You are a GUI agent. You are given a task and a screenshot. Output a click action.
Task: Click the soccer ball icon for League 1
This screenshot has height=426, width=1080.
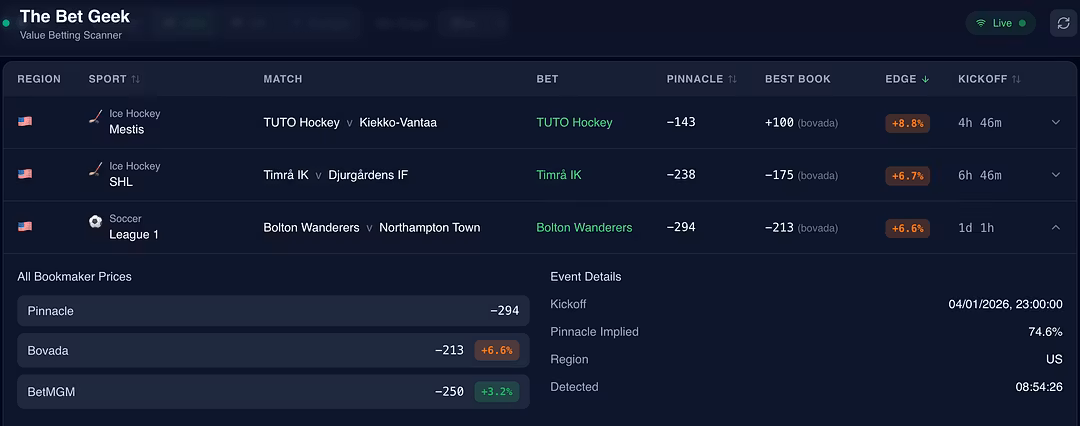pos(96,223)
